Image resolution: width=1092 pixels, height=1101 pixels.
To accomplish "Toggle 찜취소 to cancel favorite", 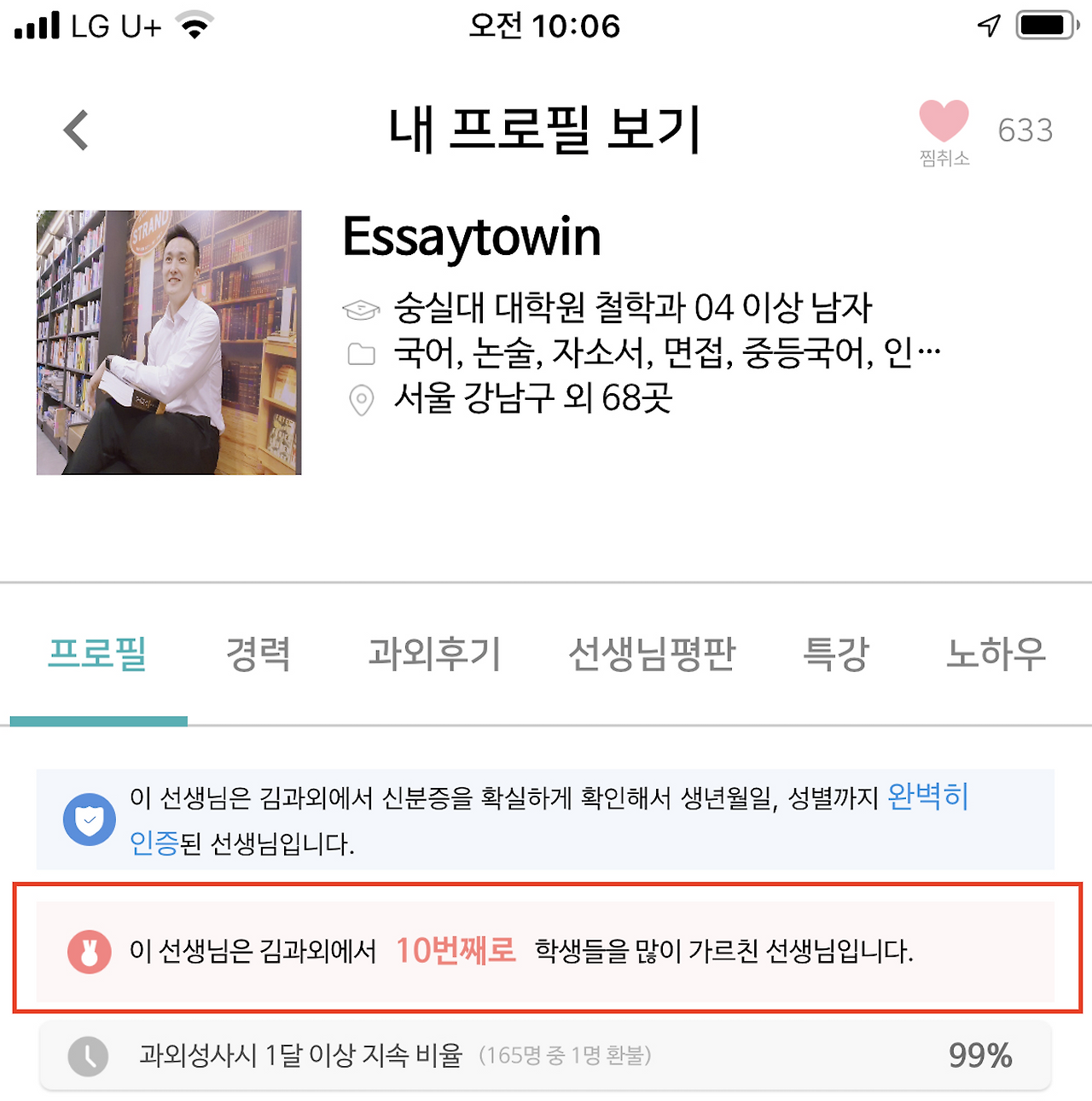I will 943,158.
